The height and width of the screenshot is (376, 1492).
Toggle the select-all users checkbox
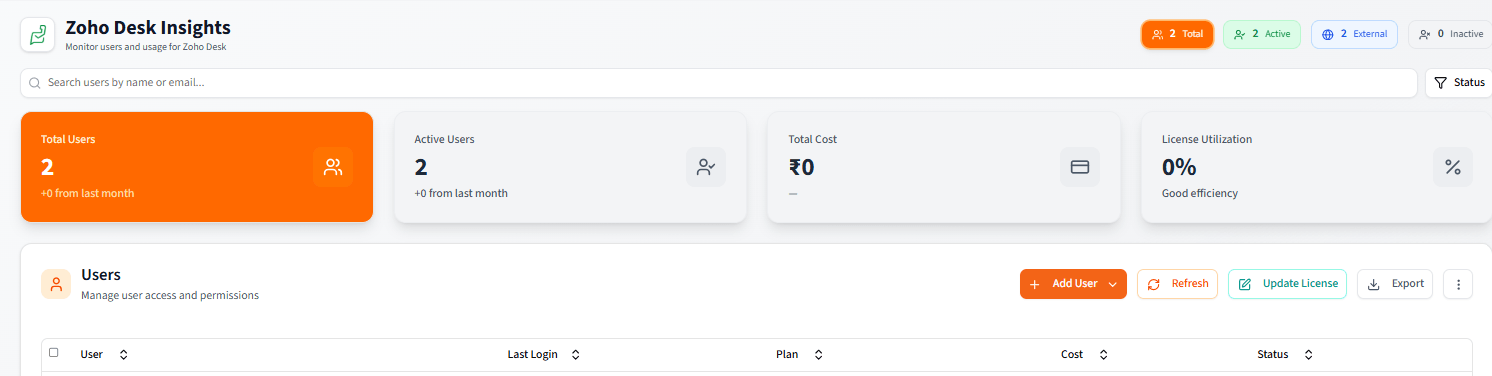pos(54,352)
